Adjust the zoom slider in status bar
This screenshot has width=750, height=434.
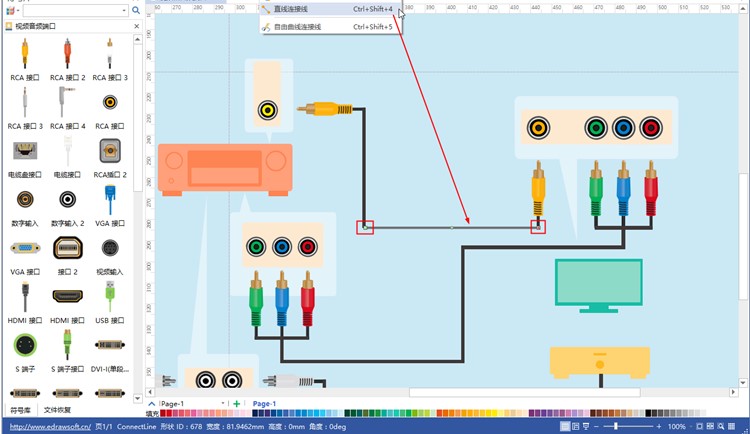(x=616, y=426)
